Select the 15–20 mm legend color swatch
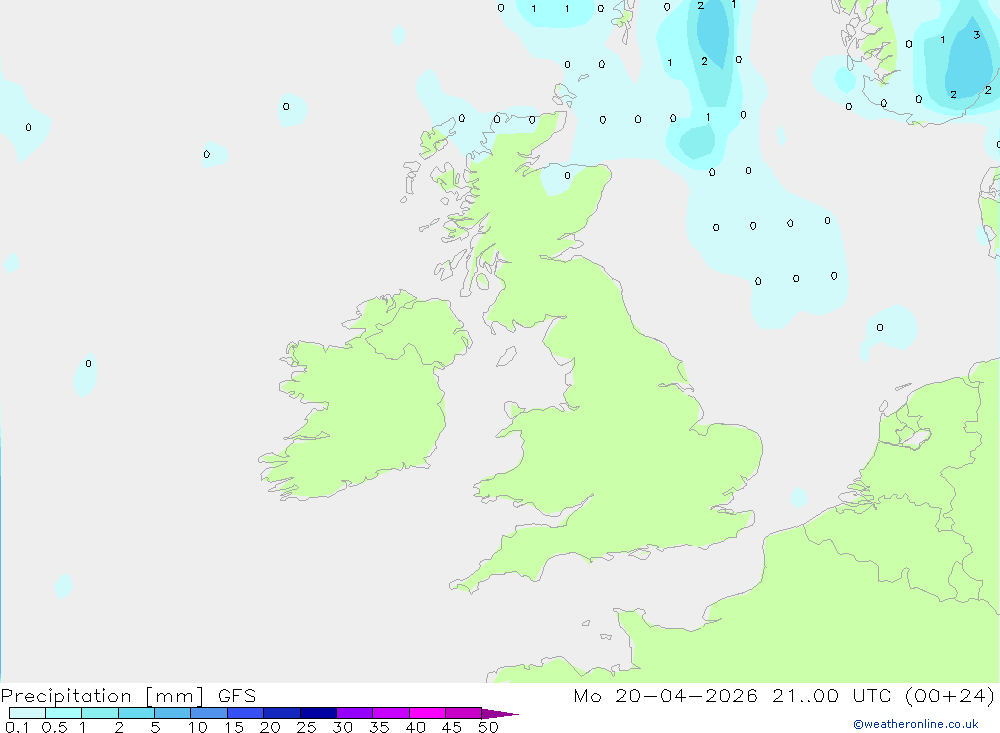 coord(246,713)
